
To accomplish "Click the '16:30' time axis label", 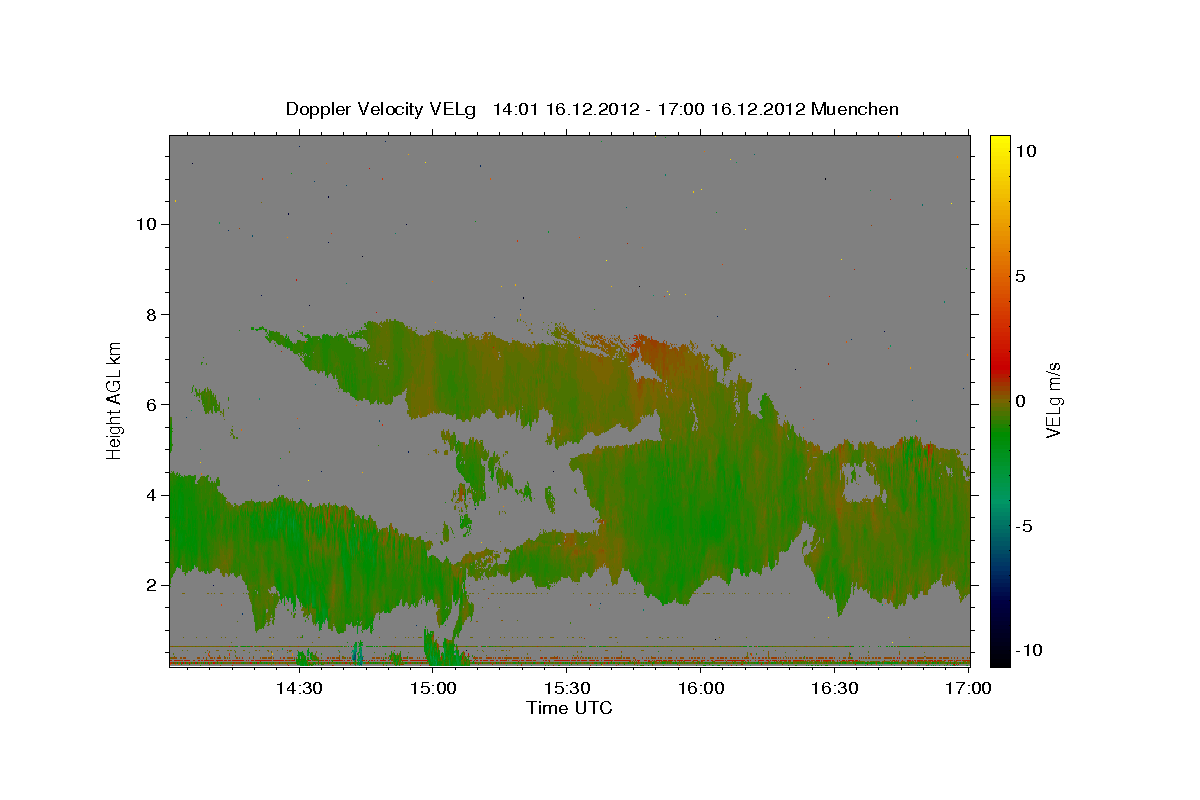I will 835,688.
